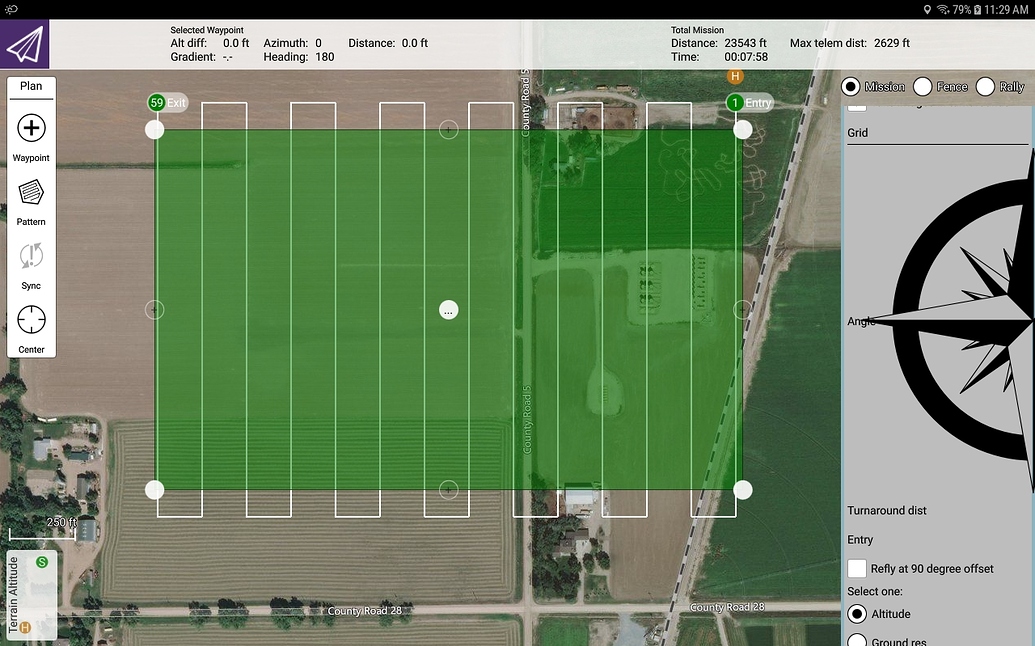
Task: Click the top-left survey vertex handle
Action: (x=155, y=128)
